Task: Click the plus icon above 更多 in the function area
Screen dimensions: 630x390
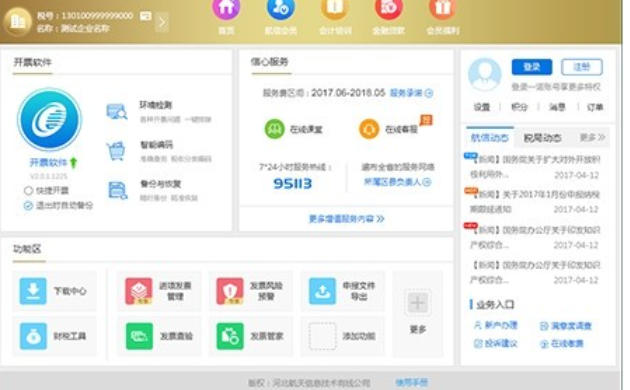Action: click(418, 302)
